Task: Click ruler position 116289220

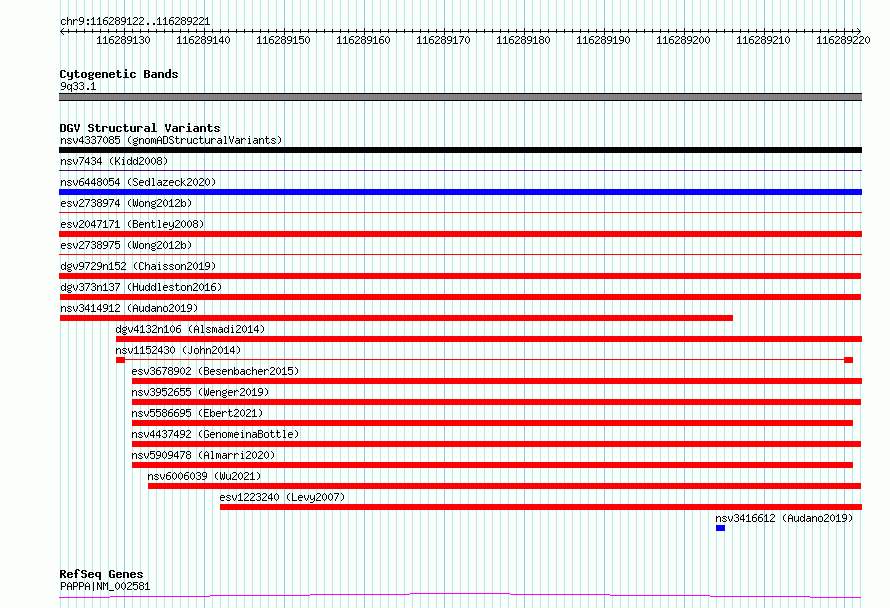Action: click(843, 40)
